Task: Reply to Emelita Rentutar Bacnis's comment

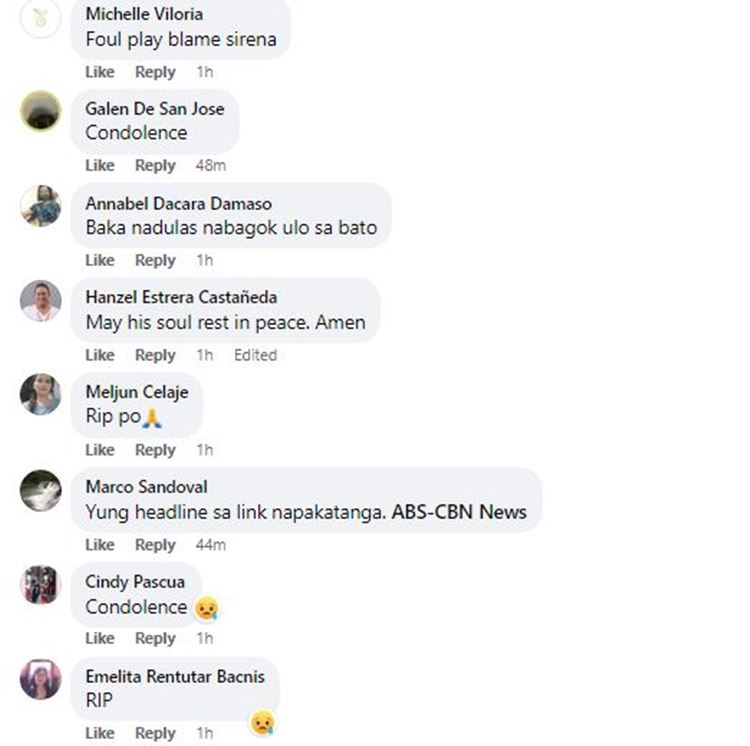Action: coord(155,733)
